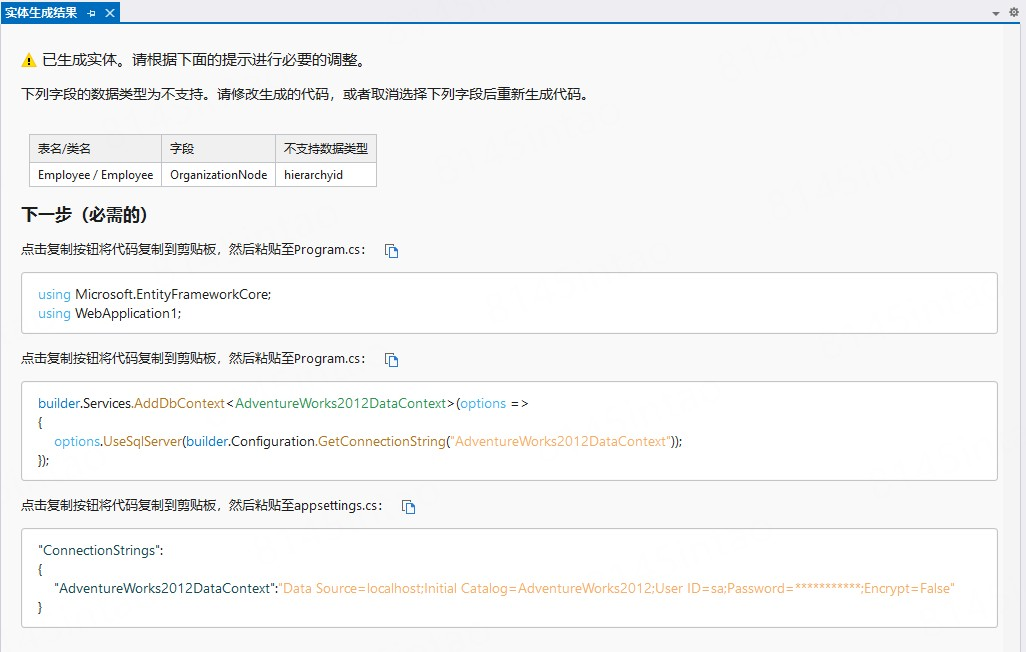Click the 下一步（必需的）heading
This screenshot has width=1026, height=652.
[85, 215]
